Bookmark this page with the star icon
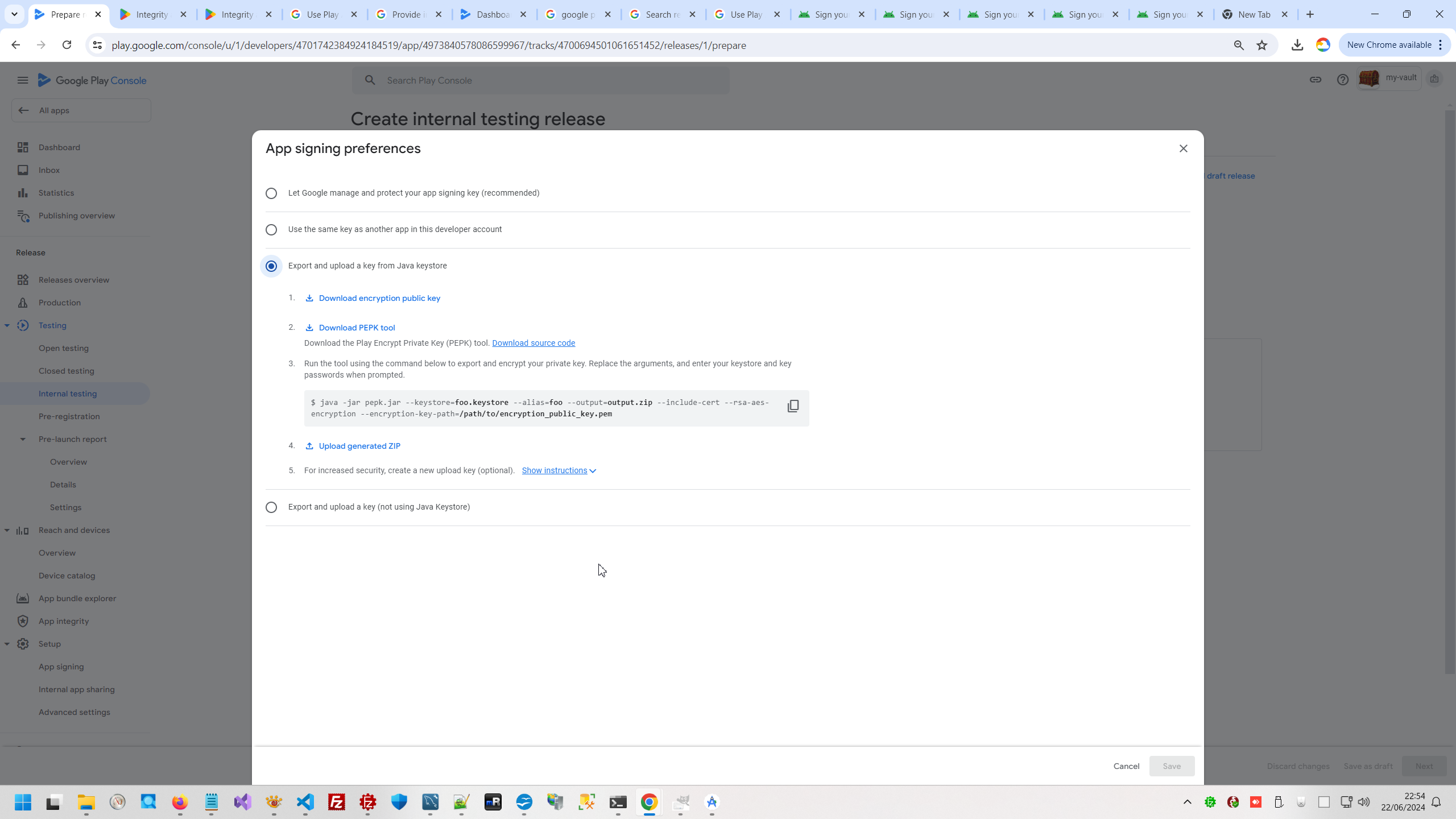 click(1261, 45)
